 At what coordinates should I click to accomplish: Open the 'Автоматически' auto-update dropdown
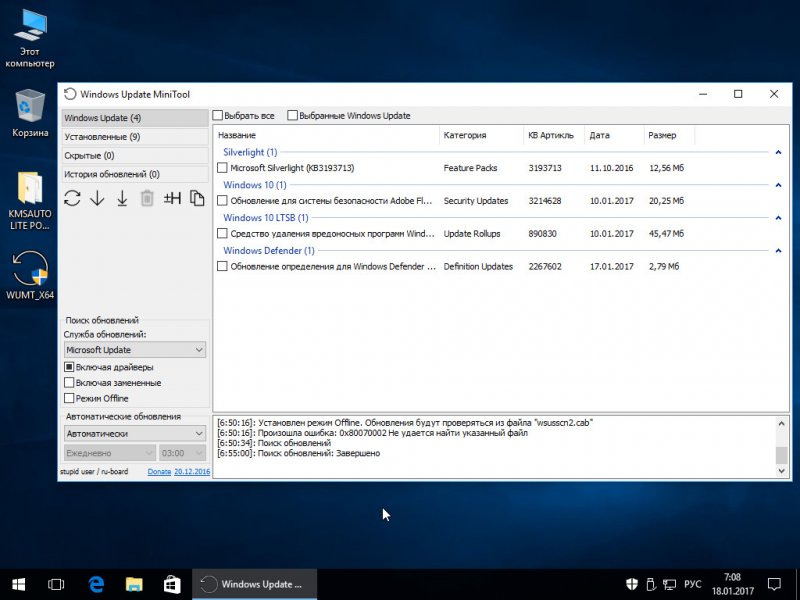coord(135,434)
